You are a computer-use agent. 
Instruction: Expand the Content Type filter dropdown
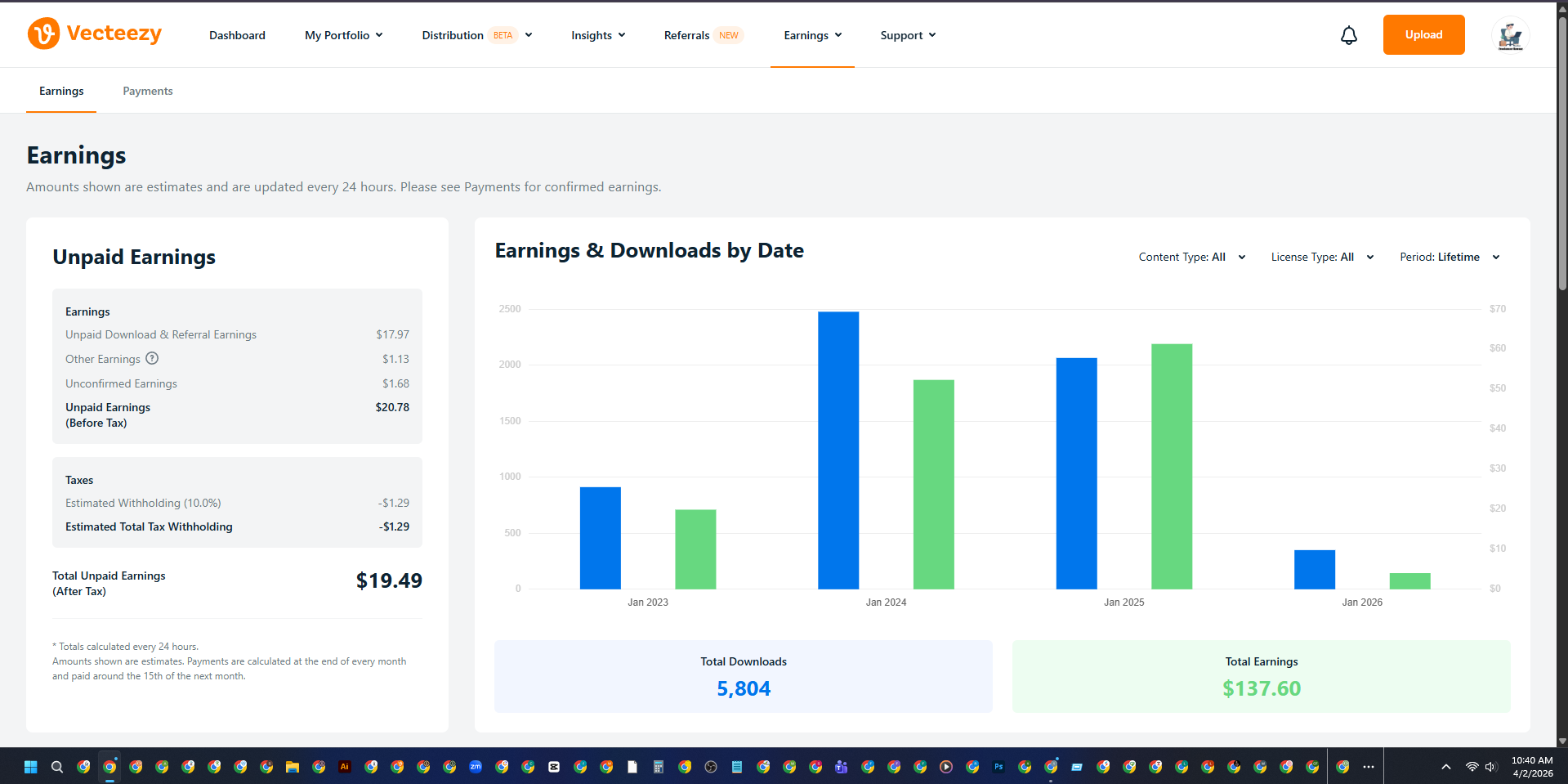click(x=1191, y=257)
